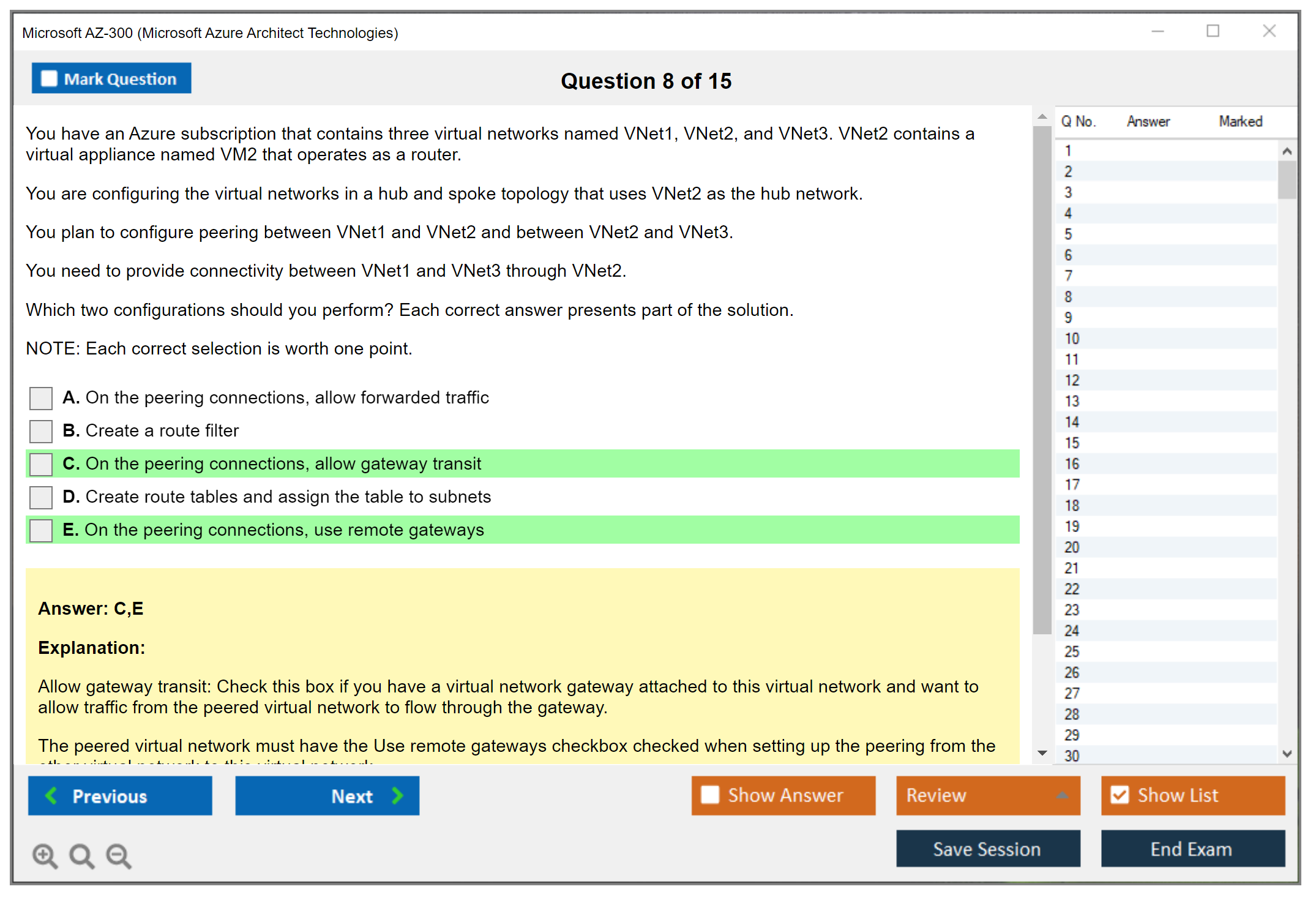
Task: Check option C allow gateway transit
Action: point(41,464)
